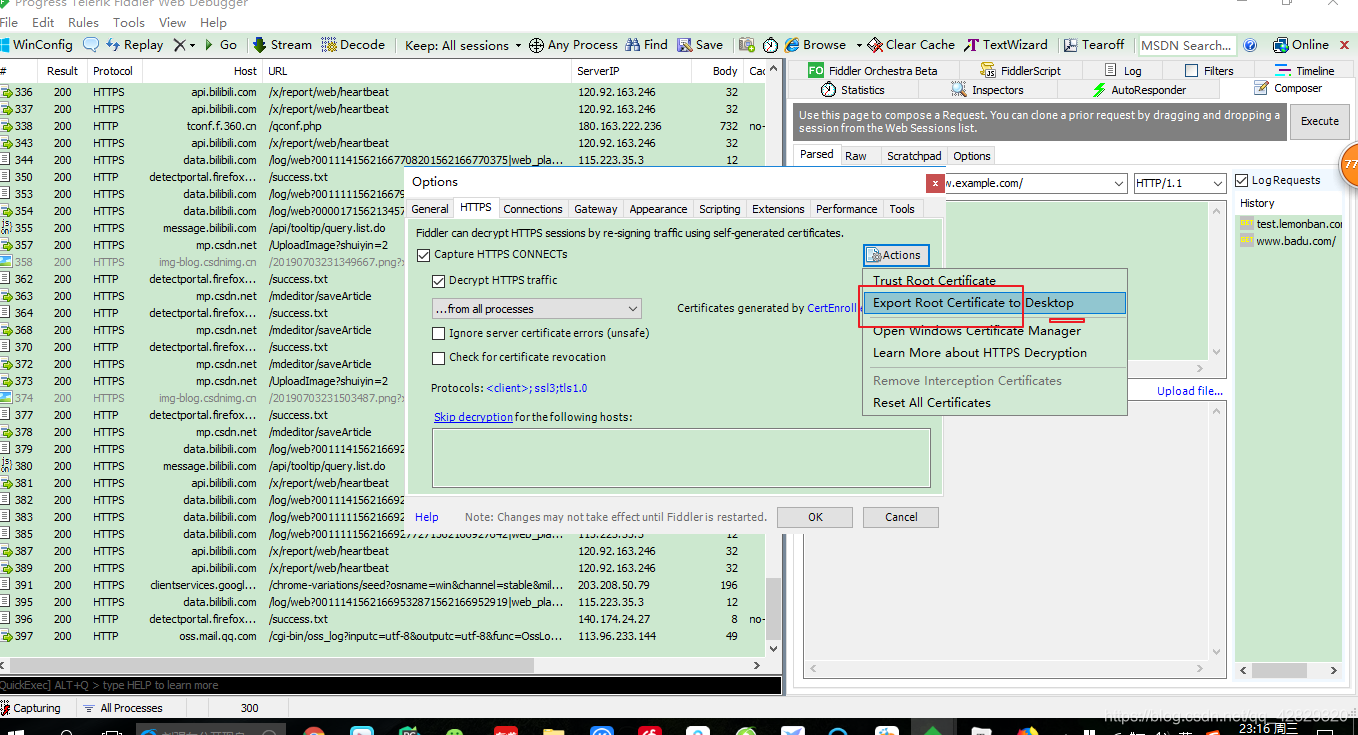Image resolution: width=1358 pixels, height=735 pixels.
Task: Click the toolbar timer stopwatch icon
Action: coord(770,45)
